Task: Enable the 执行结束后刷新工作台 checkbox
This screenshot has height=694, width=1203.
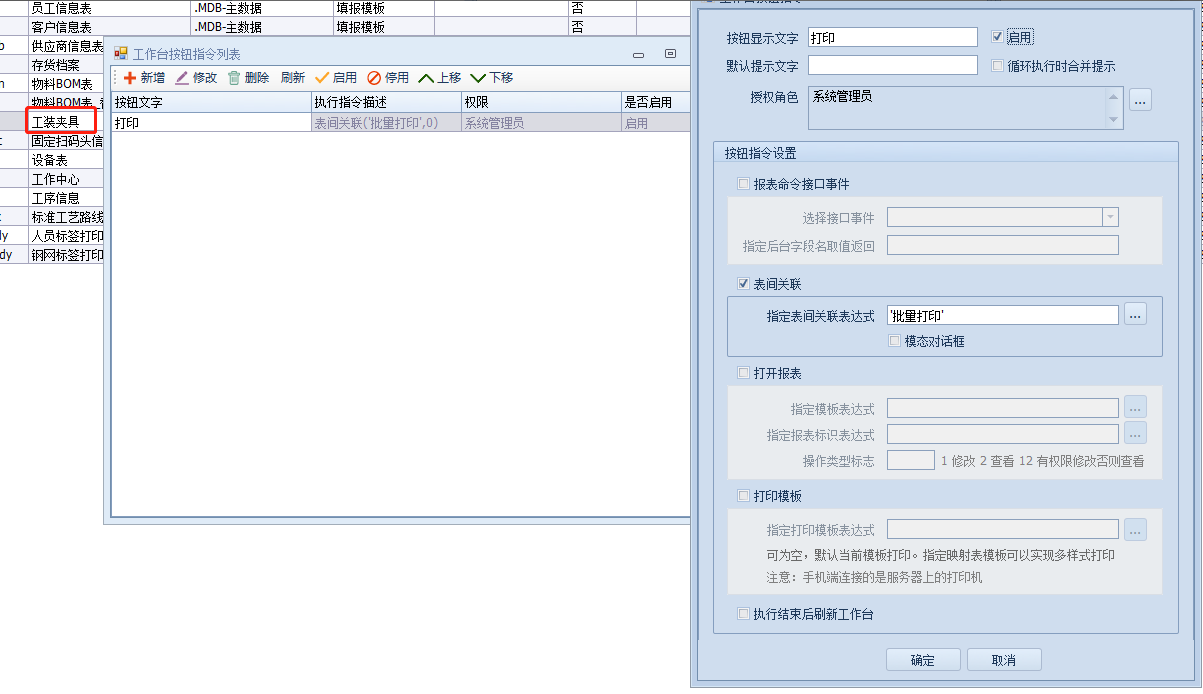Action: pos(743,614)
